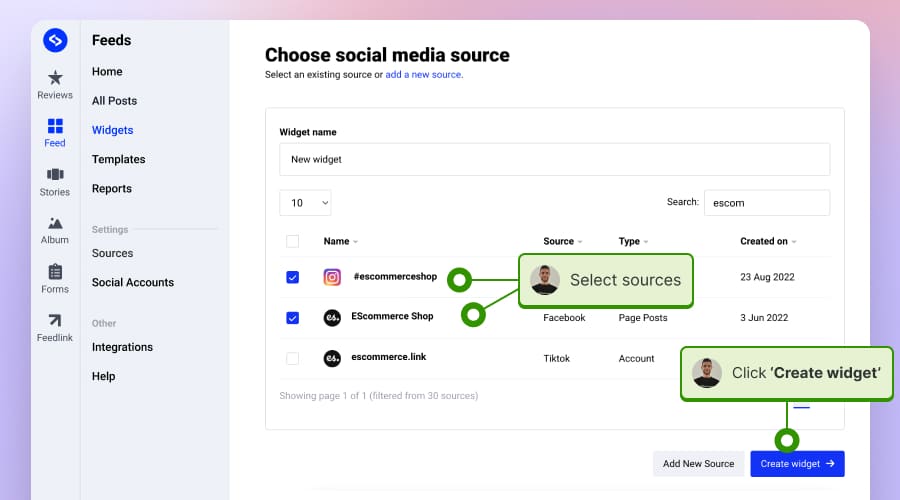The image size is (900, 500).
Task: Click the Facebook source cell
Action: (564, 318)
